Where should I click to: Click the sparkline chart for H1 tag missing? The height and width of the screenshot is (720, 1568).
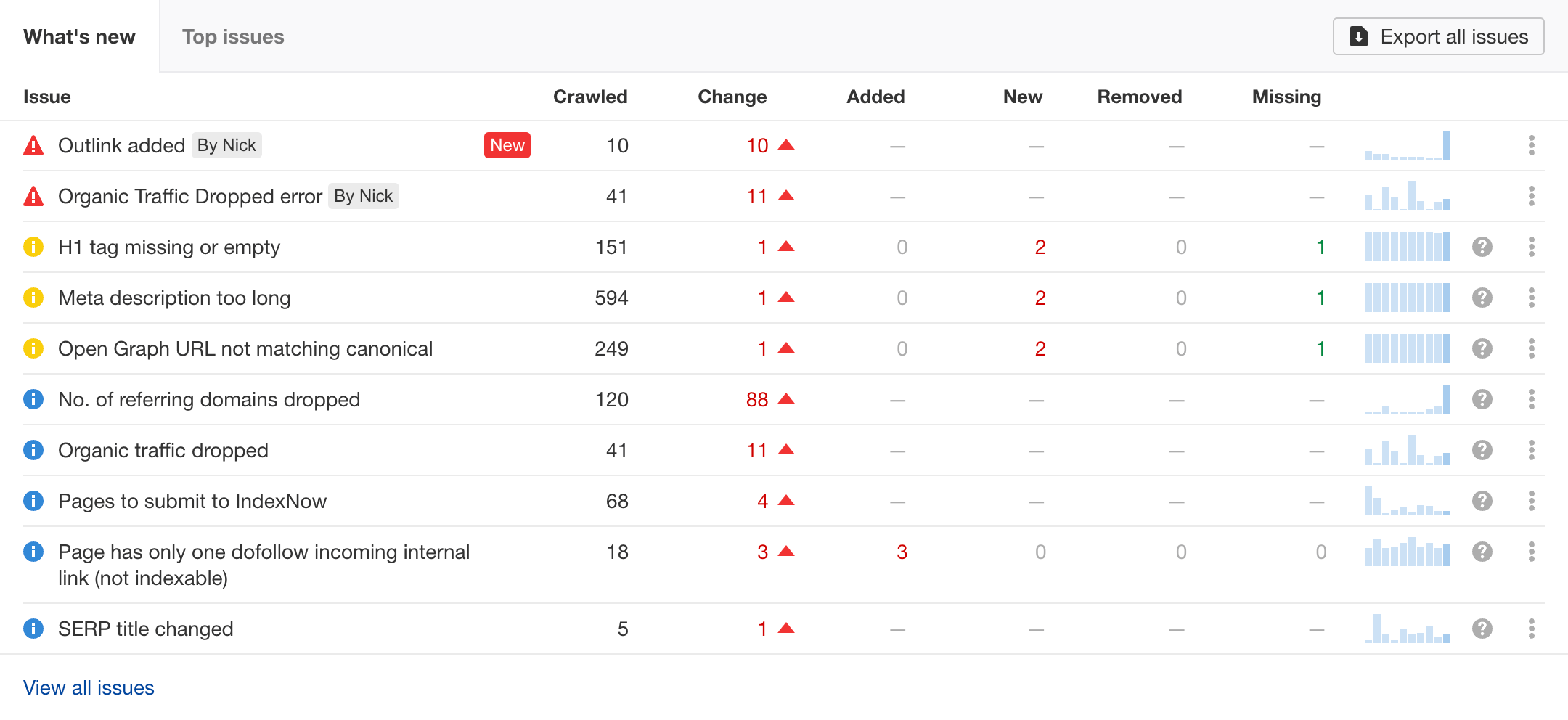[1406, 247]
